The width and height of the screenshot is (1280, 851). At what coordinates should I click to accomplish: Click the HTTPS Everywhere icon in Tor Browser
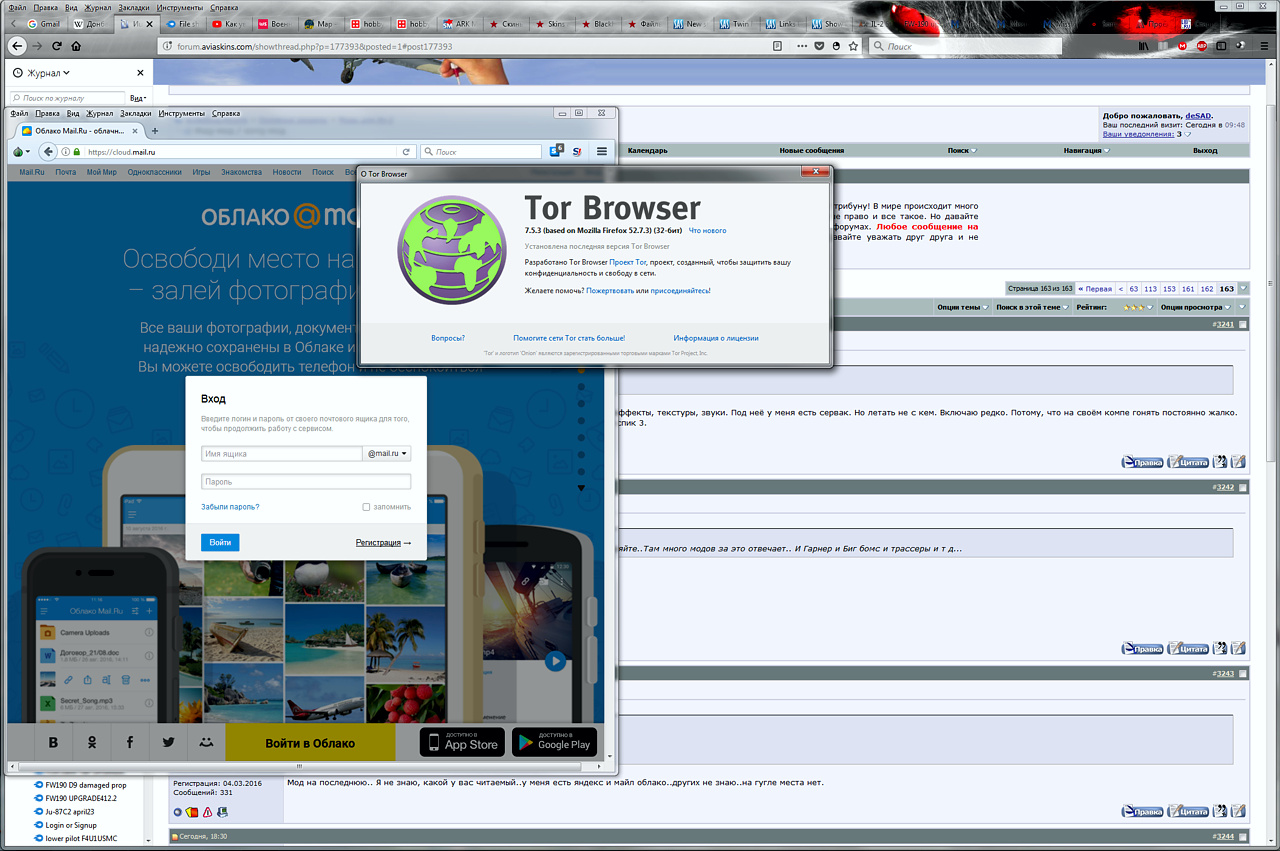click(557, 151)
